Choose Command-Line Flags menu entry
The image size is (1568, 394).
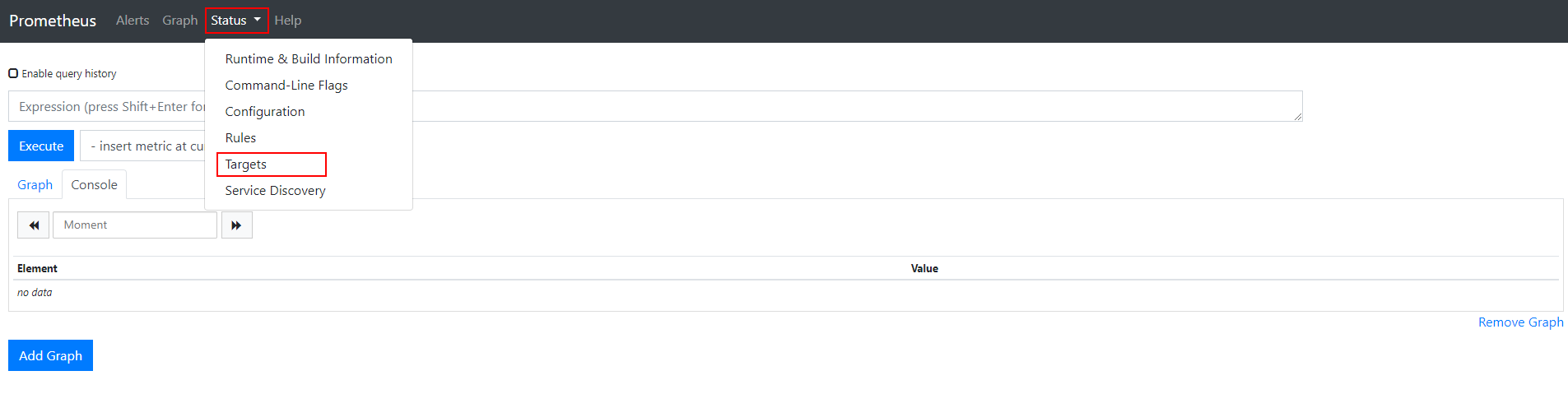(286, 86)
